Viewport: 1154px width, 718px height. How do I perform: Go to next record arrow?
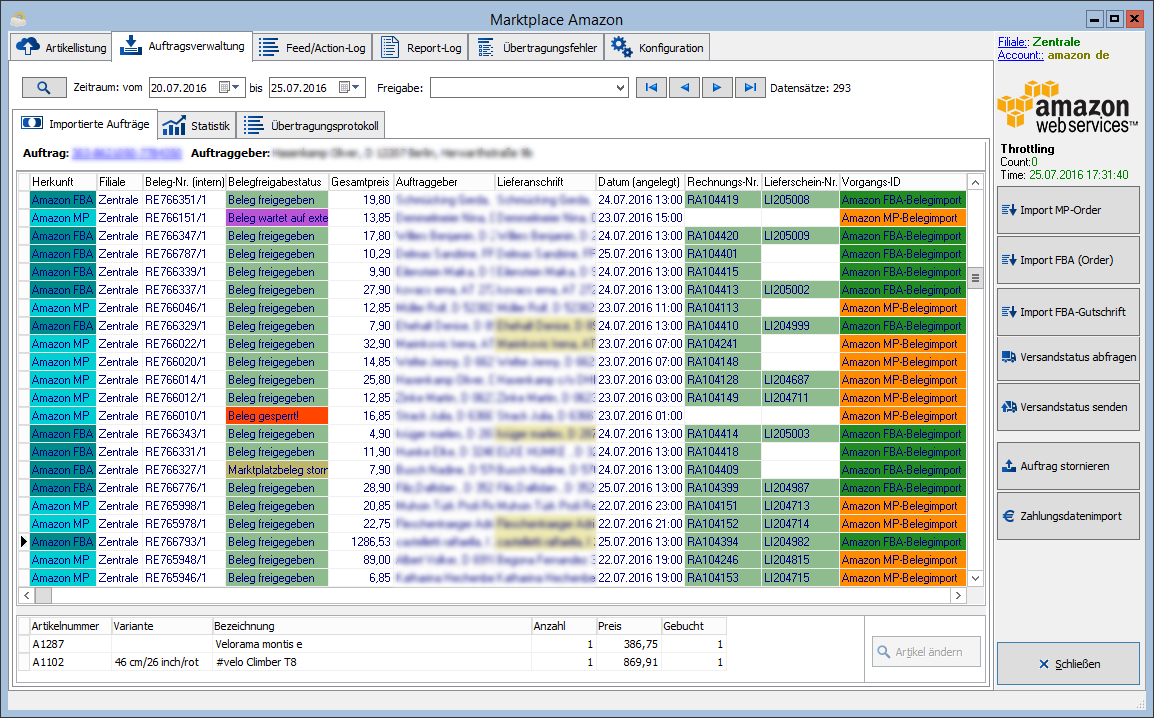[x=717, y=88]
